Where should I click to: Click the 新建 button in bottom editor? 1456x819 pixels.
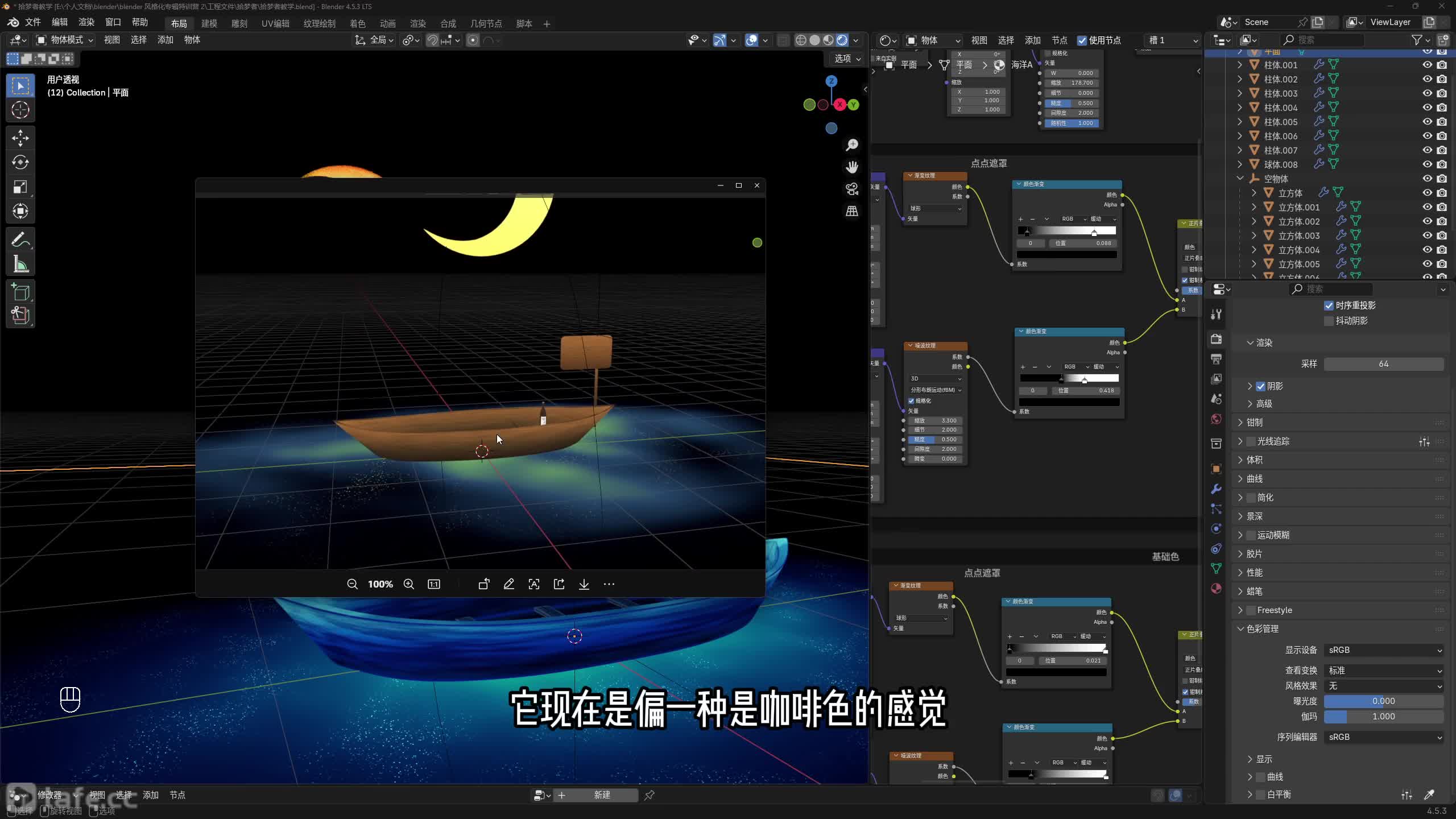point(602,795)
